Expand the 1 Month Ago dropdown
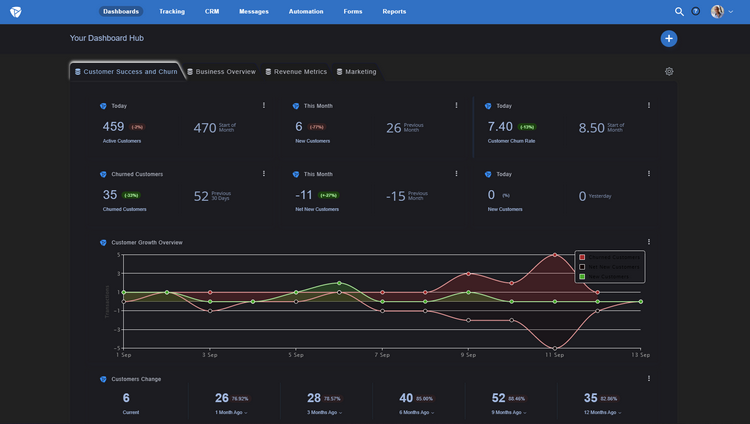 pos(231,413)
